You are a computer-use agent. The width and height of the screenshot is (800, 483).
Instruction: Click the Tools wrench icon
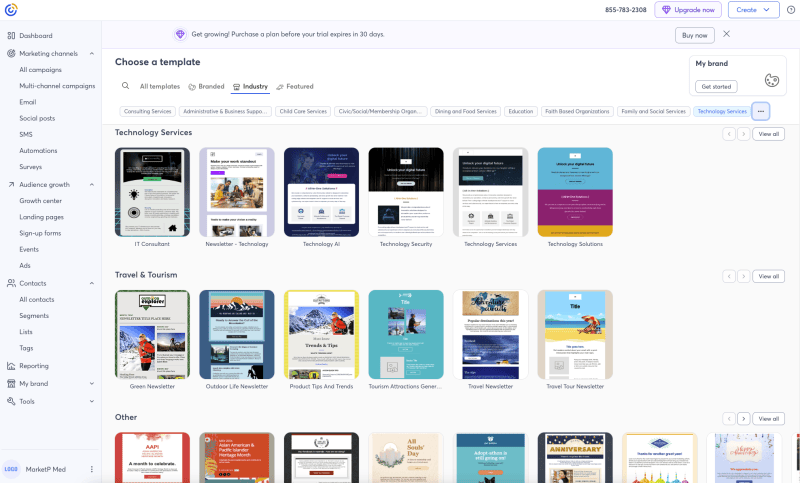click(x=11, y=401)
